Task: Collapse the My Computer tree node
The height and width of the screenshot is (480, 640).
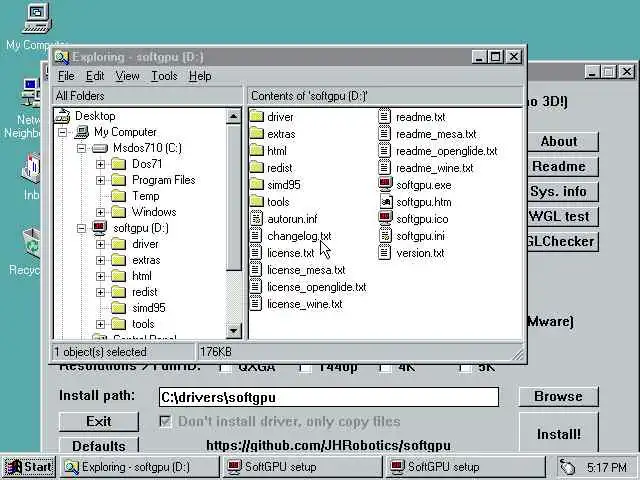Action: tap(62, 132)
